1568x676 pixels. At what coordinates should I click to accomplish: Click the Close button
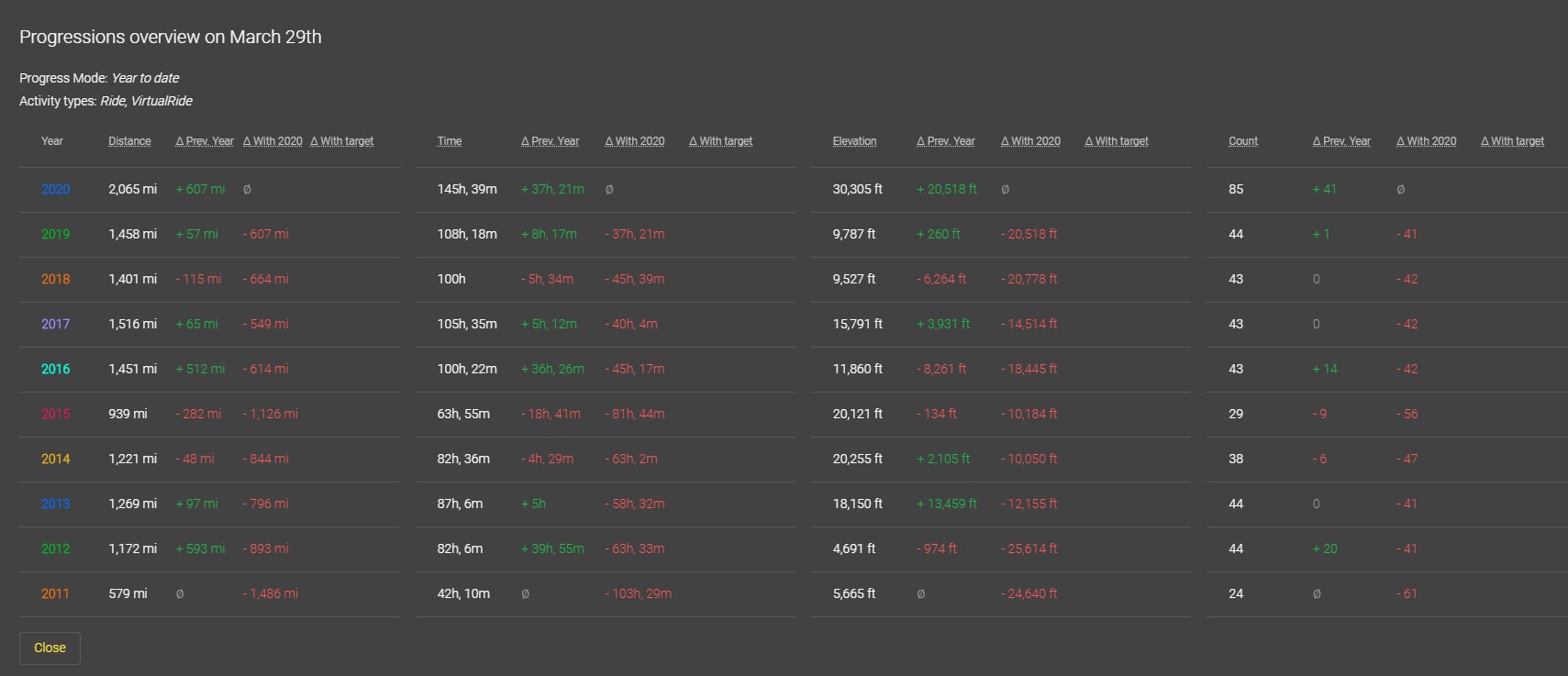click(50, 648)
